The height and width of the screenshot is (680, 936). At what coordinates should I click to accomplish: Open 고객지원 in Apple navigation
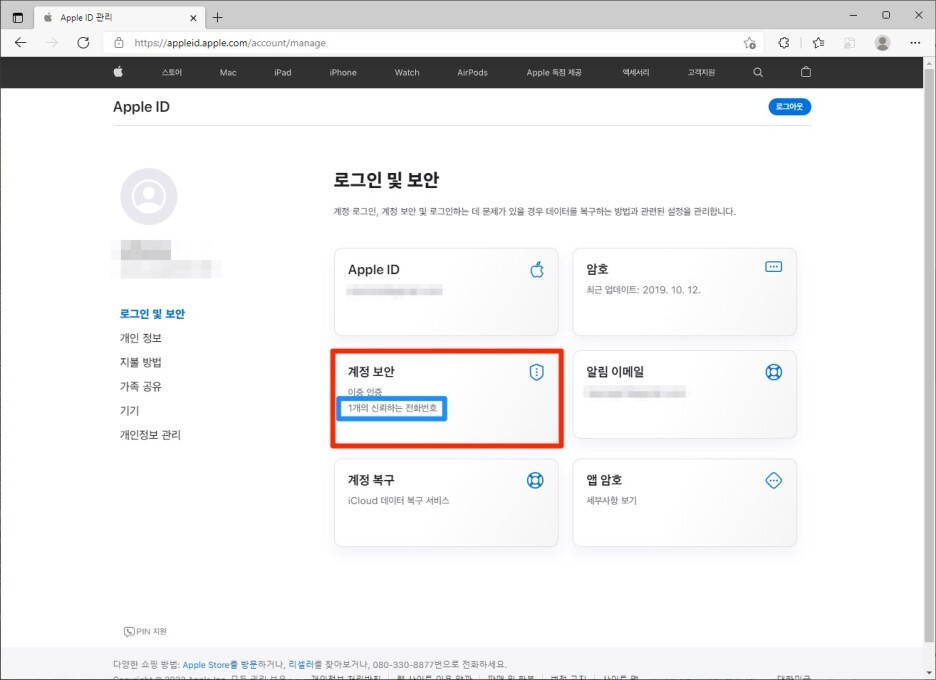point(701,72)
